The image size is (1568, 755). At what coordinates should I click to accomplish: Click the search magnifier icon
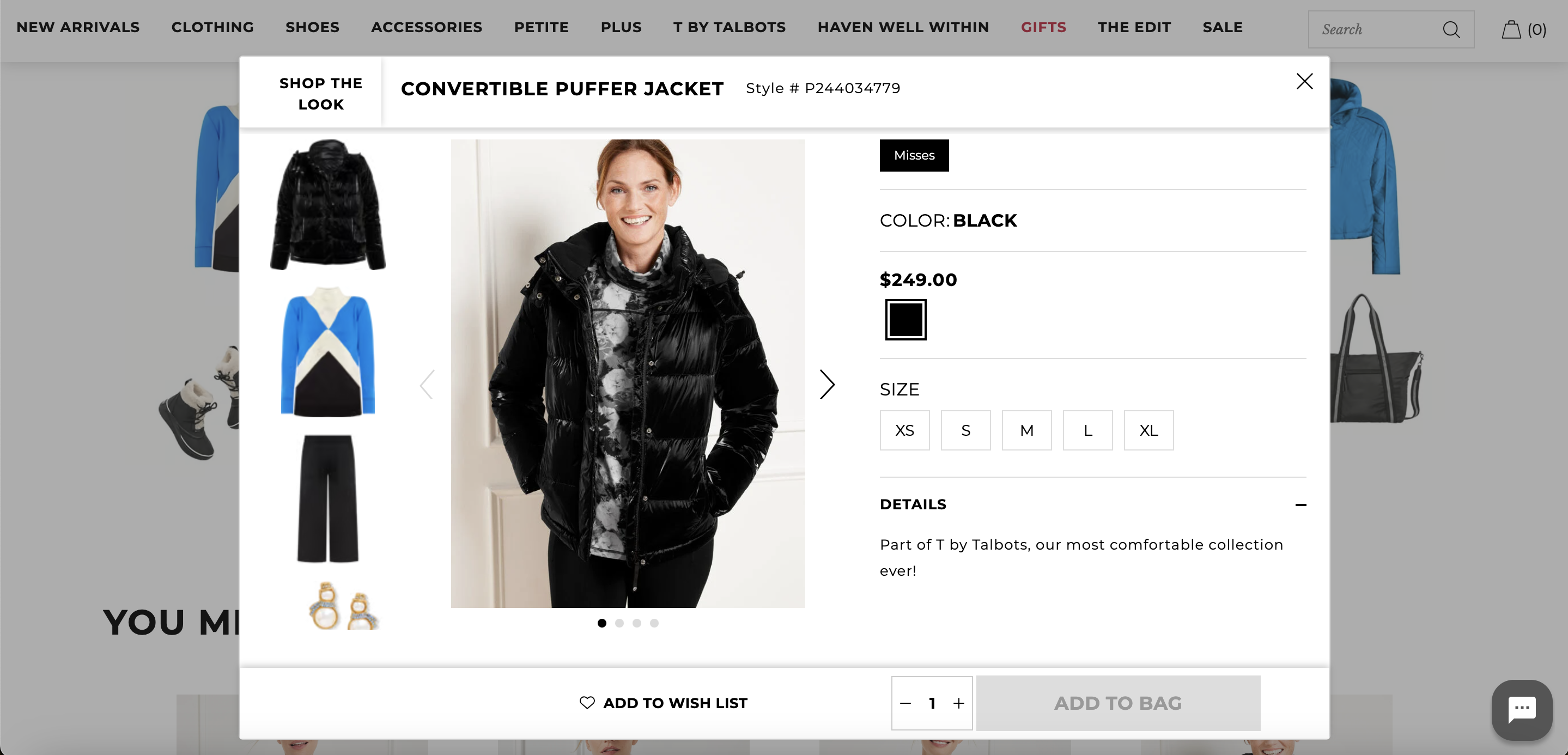click(x=1451, y=29)
